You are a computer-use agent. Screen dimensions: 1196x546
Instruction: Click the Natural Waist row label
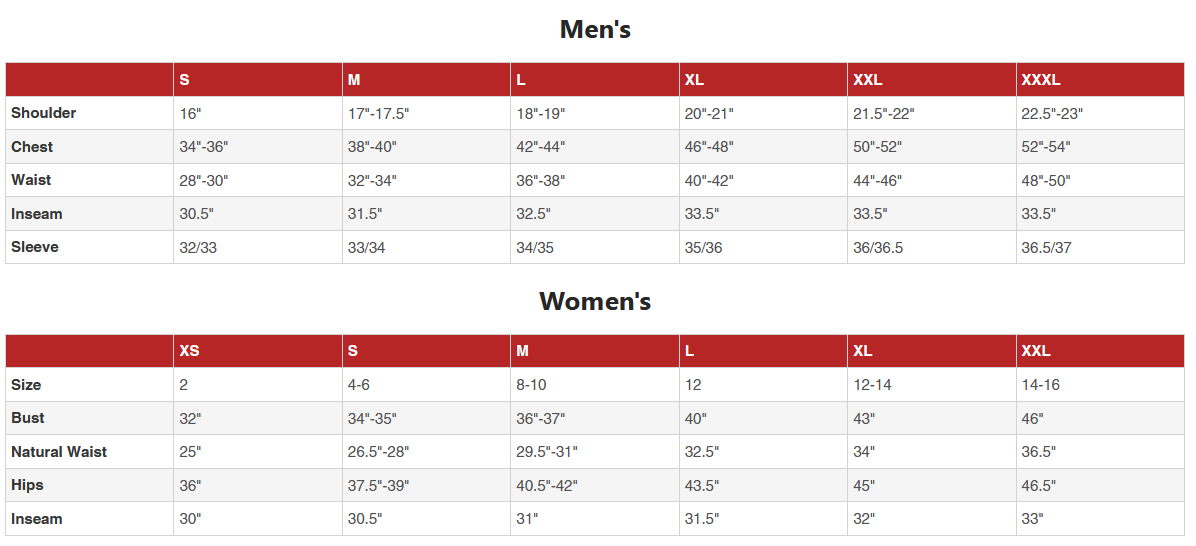click(x=59, y=452)
